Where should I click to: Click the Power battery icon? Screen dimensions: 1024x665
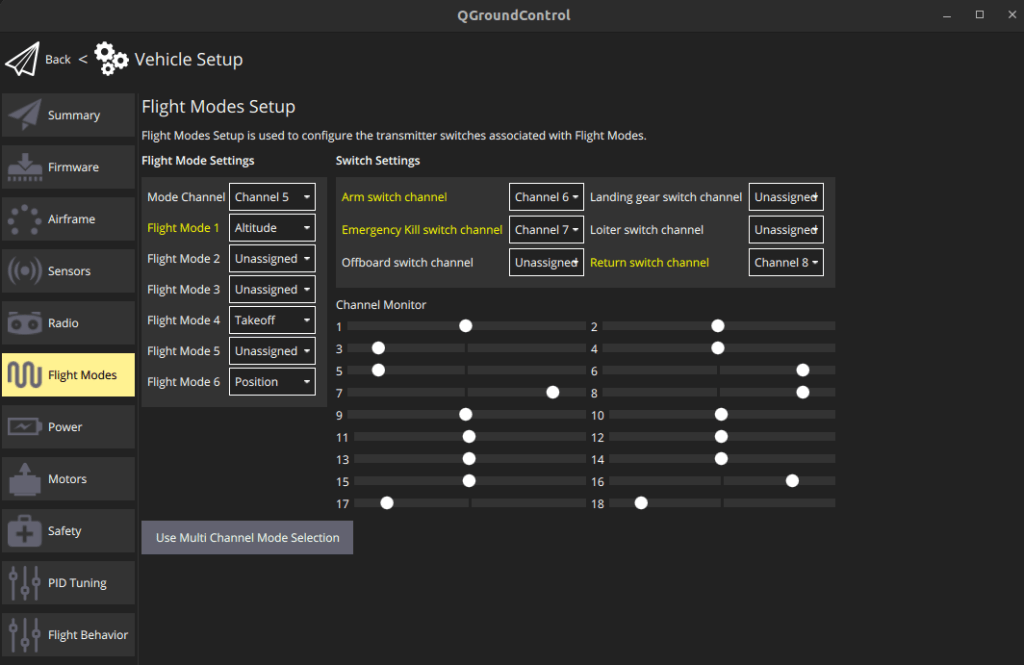(x=25, y=428)
